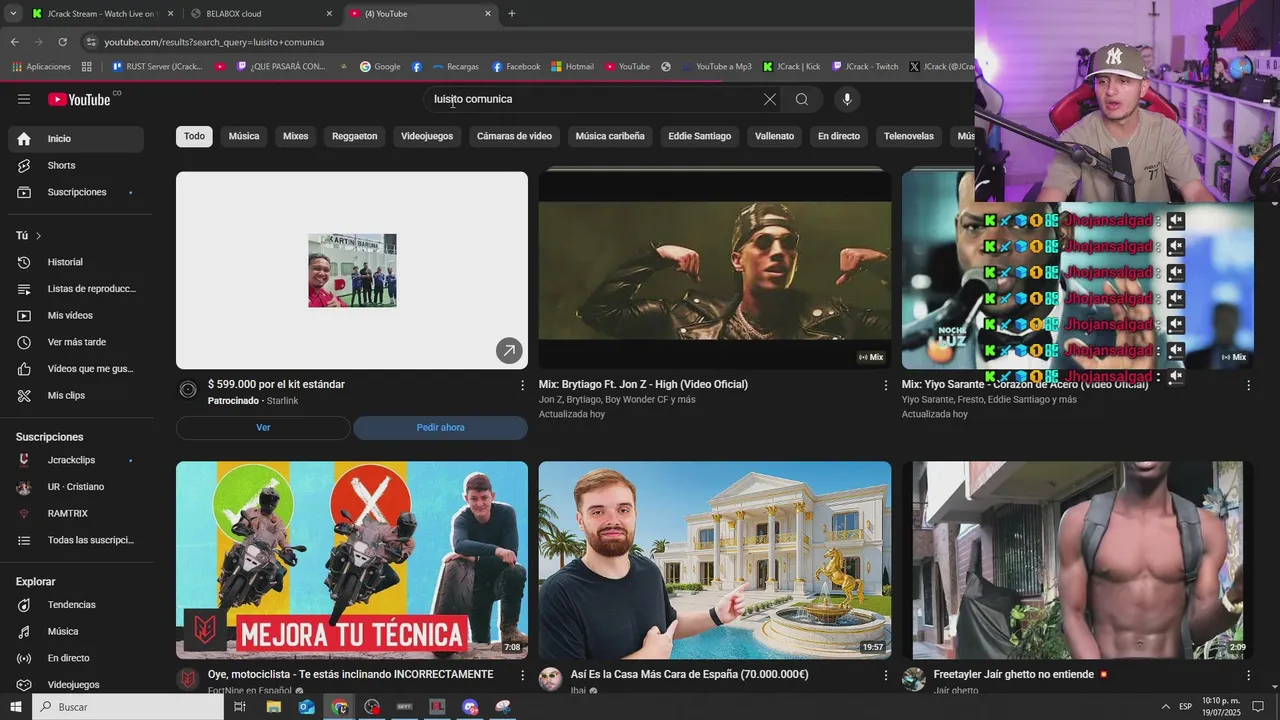This screenshot has width=1280, height=720.
Task: Open Chrome tab search dropdown
Action: 13,14
